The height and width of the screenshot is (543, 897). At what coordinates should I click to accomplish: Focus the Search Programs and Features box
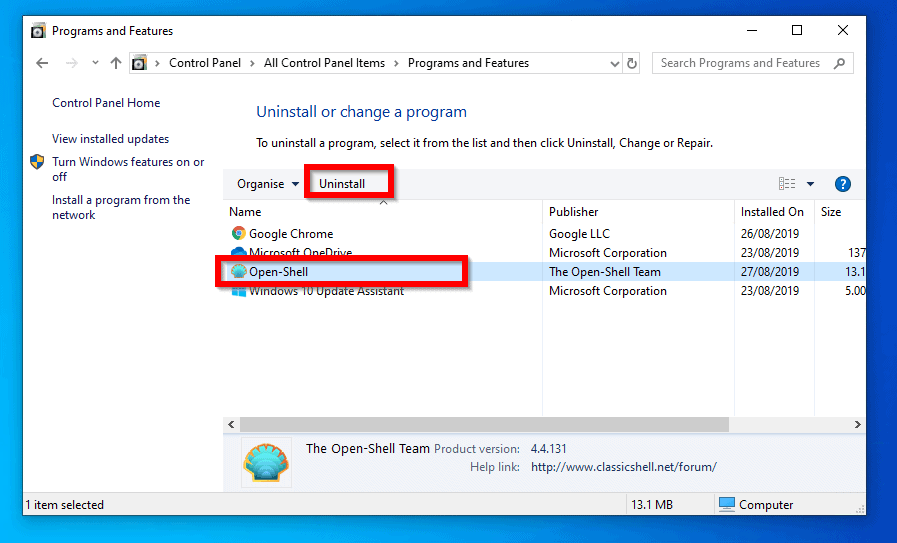click(x=752, y=63)
